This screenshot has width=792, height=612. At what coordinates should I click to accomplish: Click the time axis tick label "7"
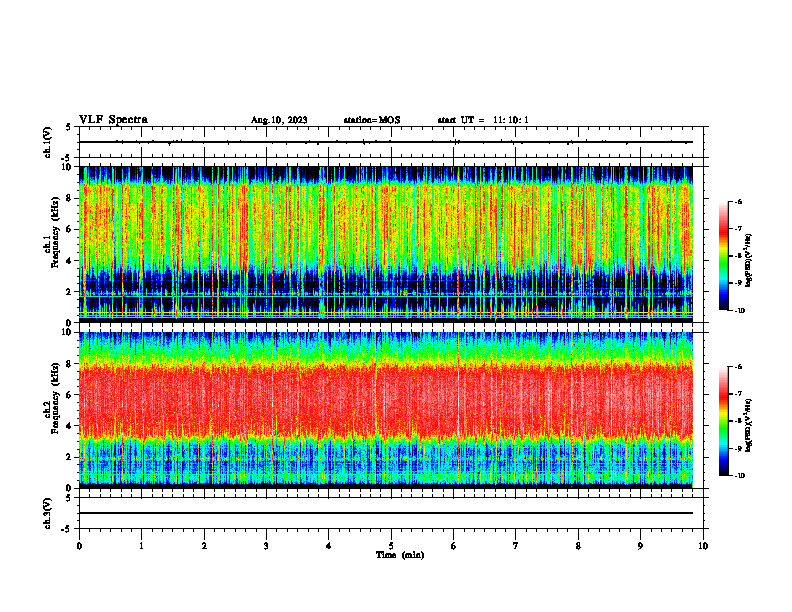point(516,546)
